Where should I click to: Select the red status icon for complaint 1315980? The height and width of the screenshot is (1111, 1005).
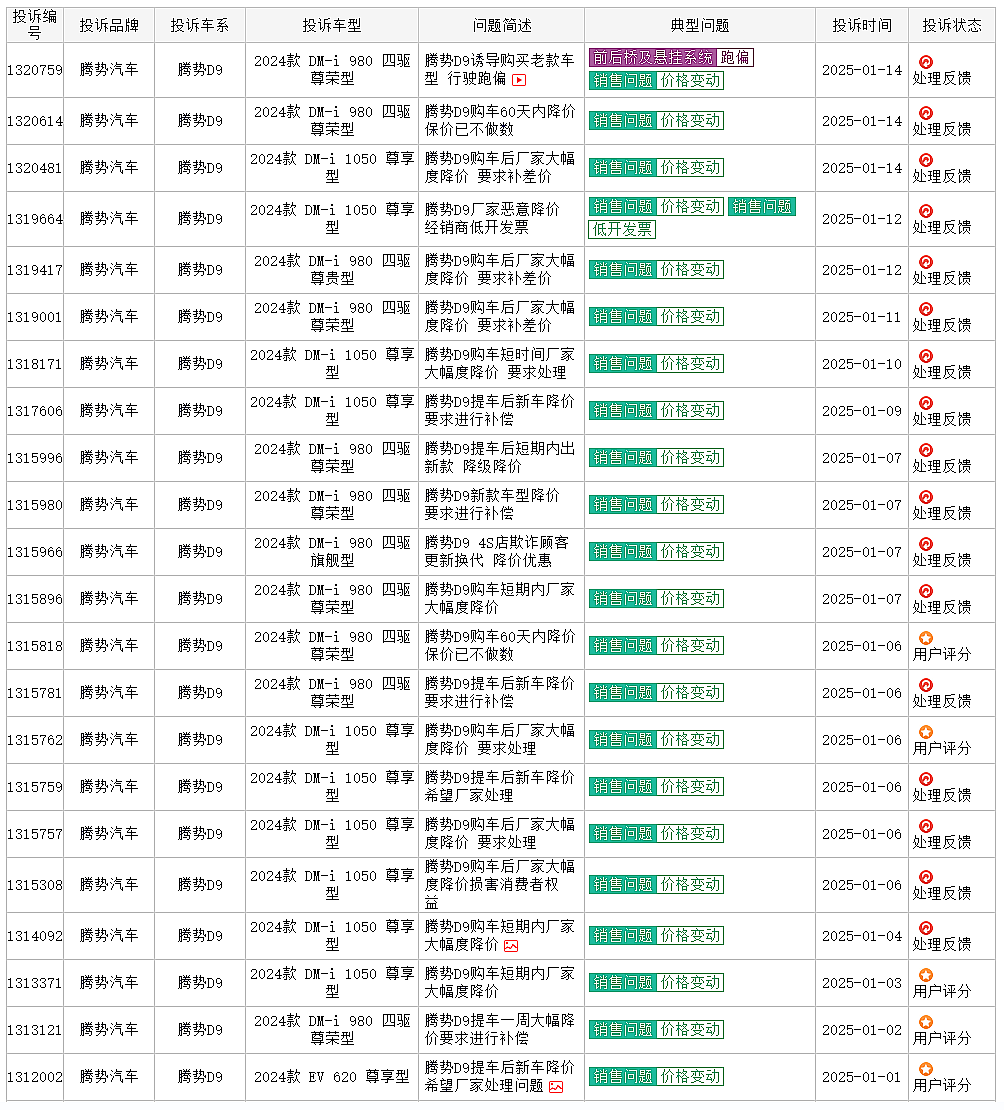coord(926,497)
